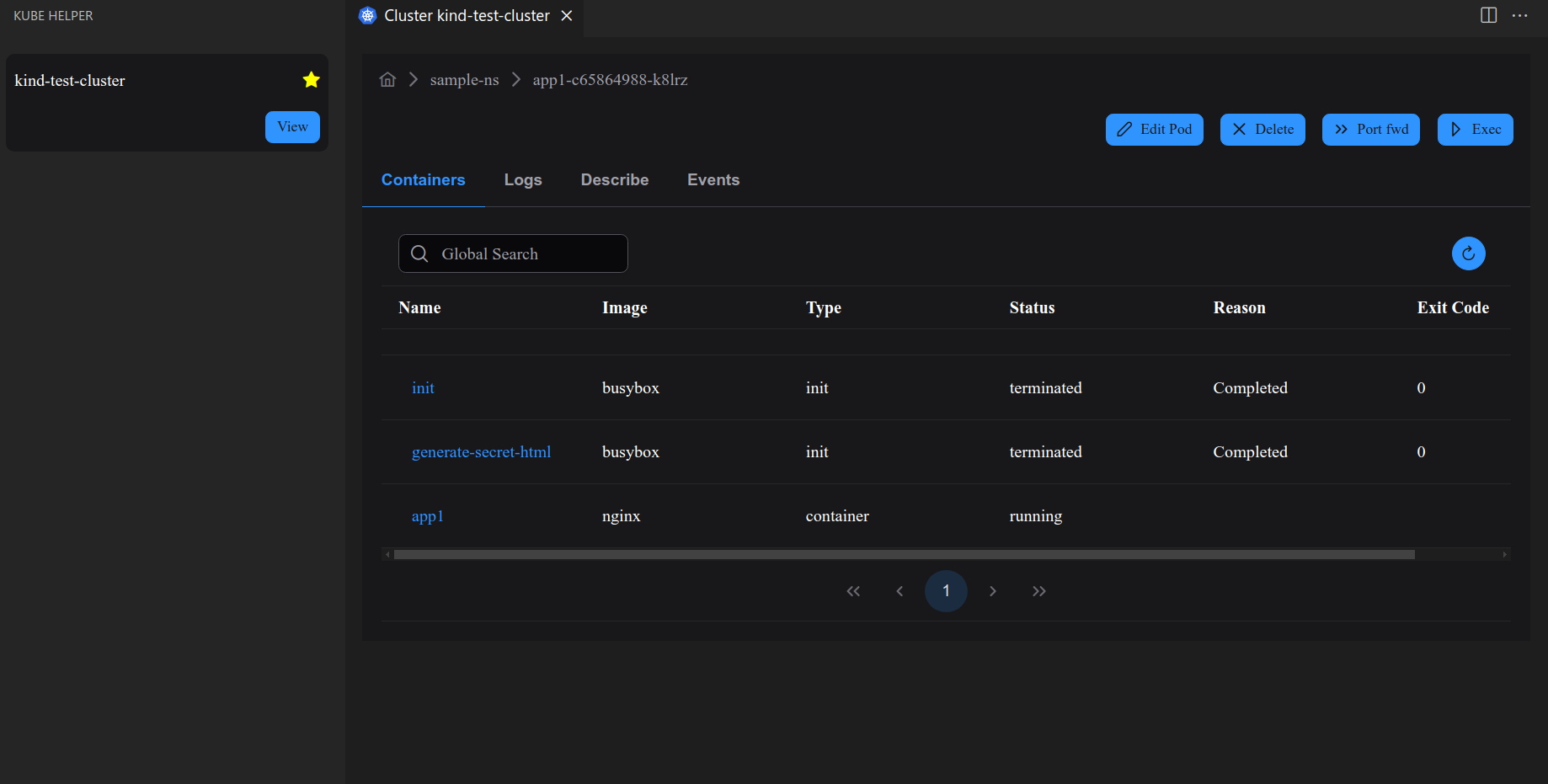Go to previous page of table

899,591
